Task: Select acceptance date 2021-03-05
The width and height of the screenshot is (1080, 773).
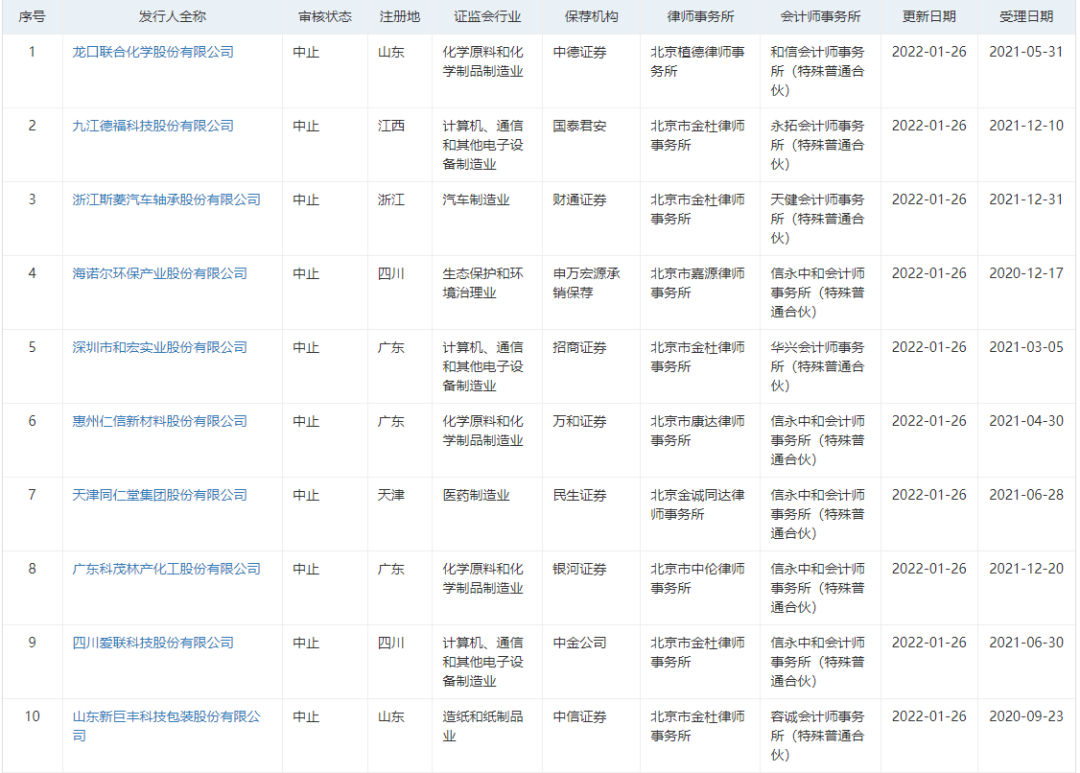Action: pyautogui.click(x=1026, y=347)
